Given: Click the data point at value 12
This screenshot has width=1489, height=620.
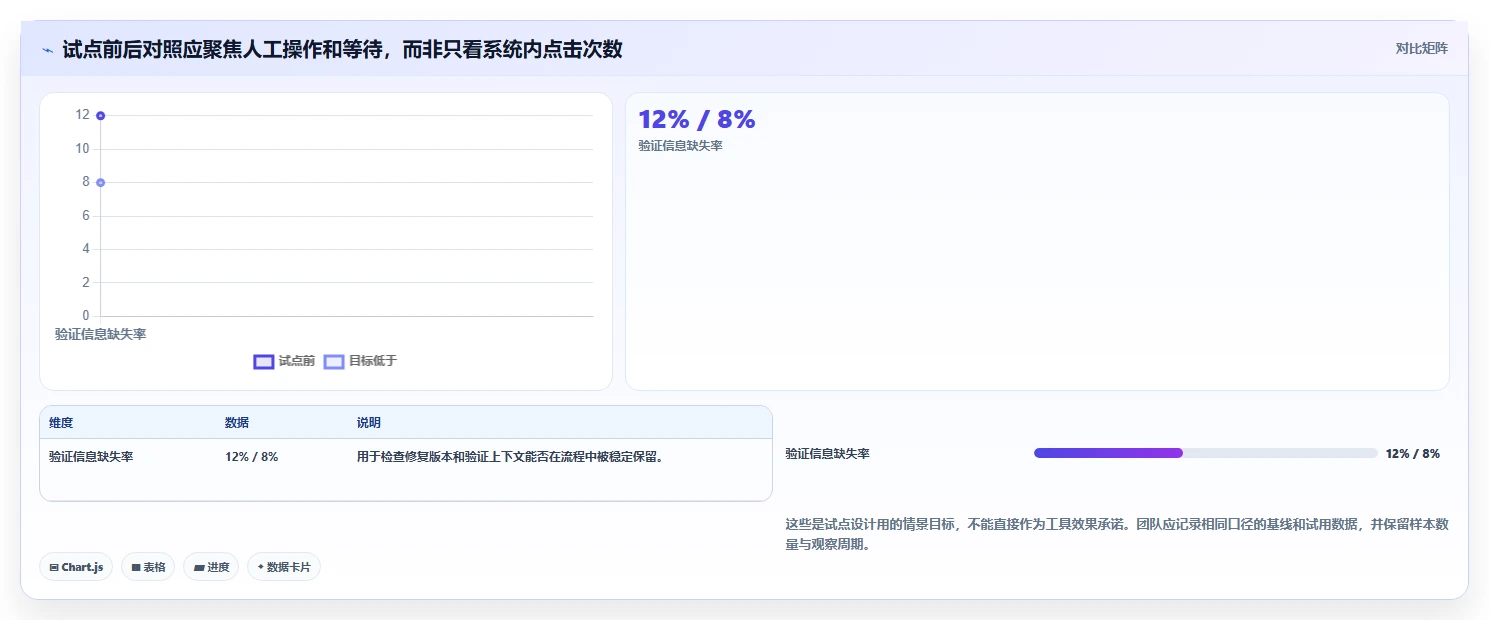Looking at the screenshot, I should pyautogui.click(x=100, y=116).
